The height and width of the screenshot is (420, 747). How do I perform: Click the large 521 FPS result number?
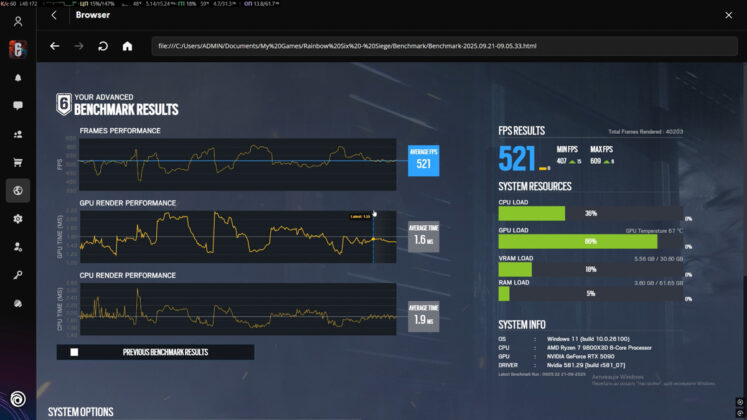click(x=517, y=159)
